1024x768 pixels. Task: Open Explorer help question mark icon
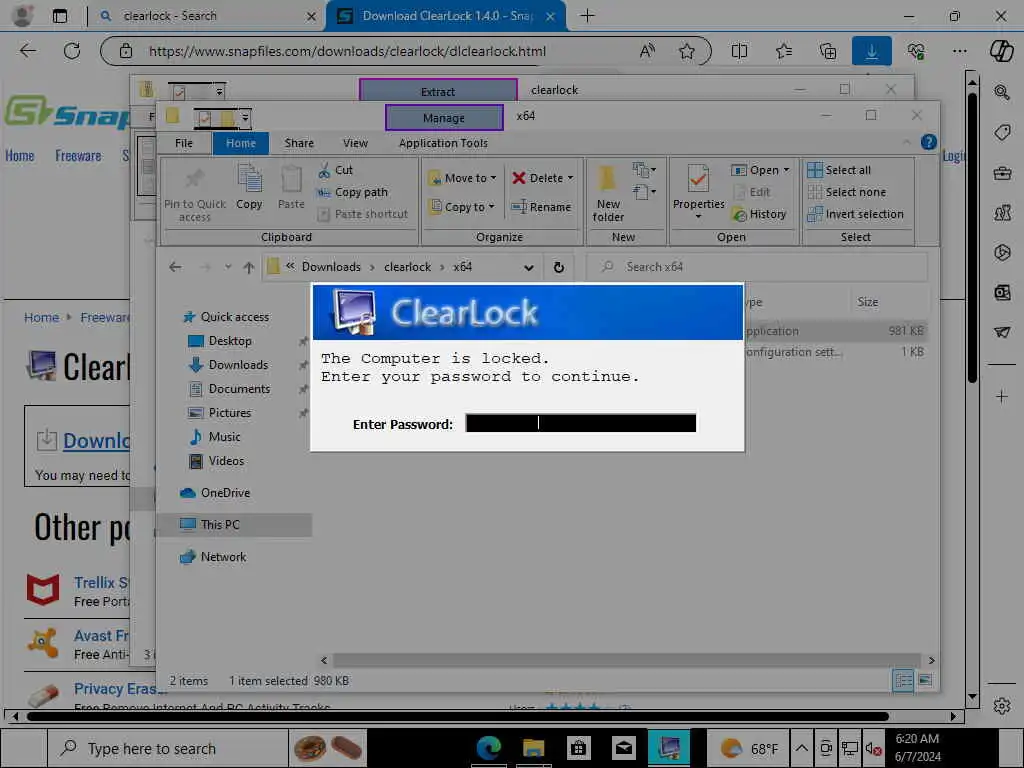coord(928,142)
